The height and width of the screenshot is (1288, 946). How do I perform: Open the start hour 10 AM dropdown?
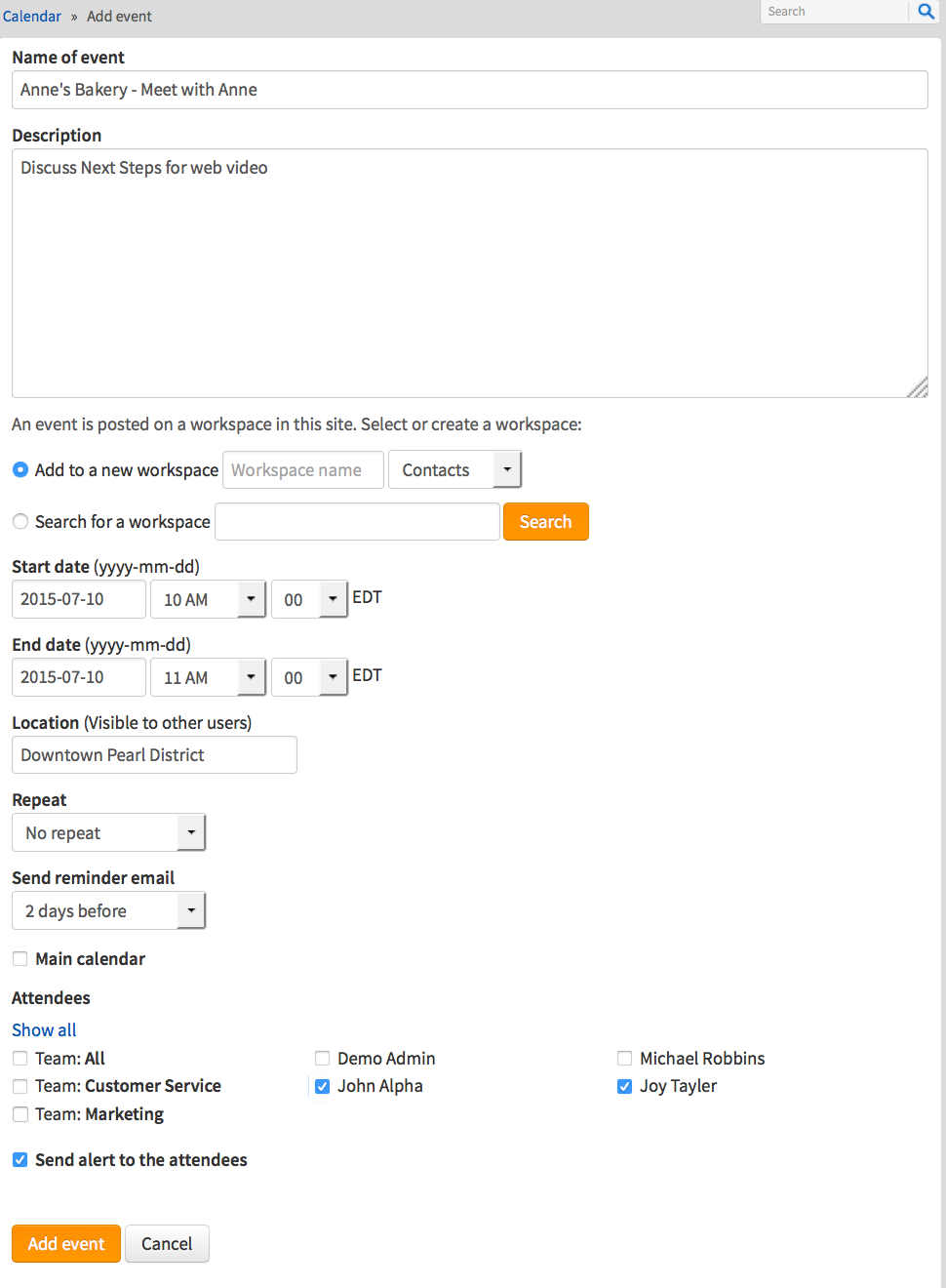208,599
